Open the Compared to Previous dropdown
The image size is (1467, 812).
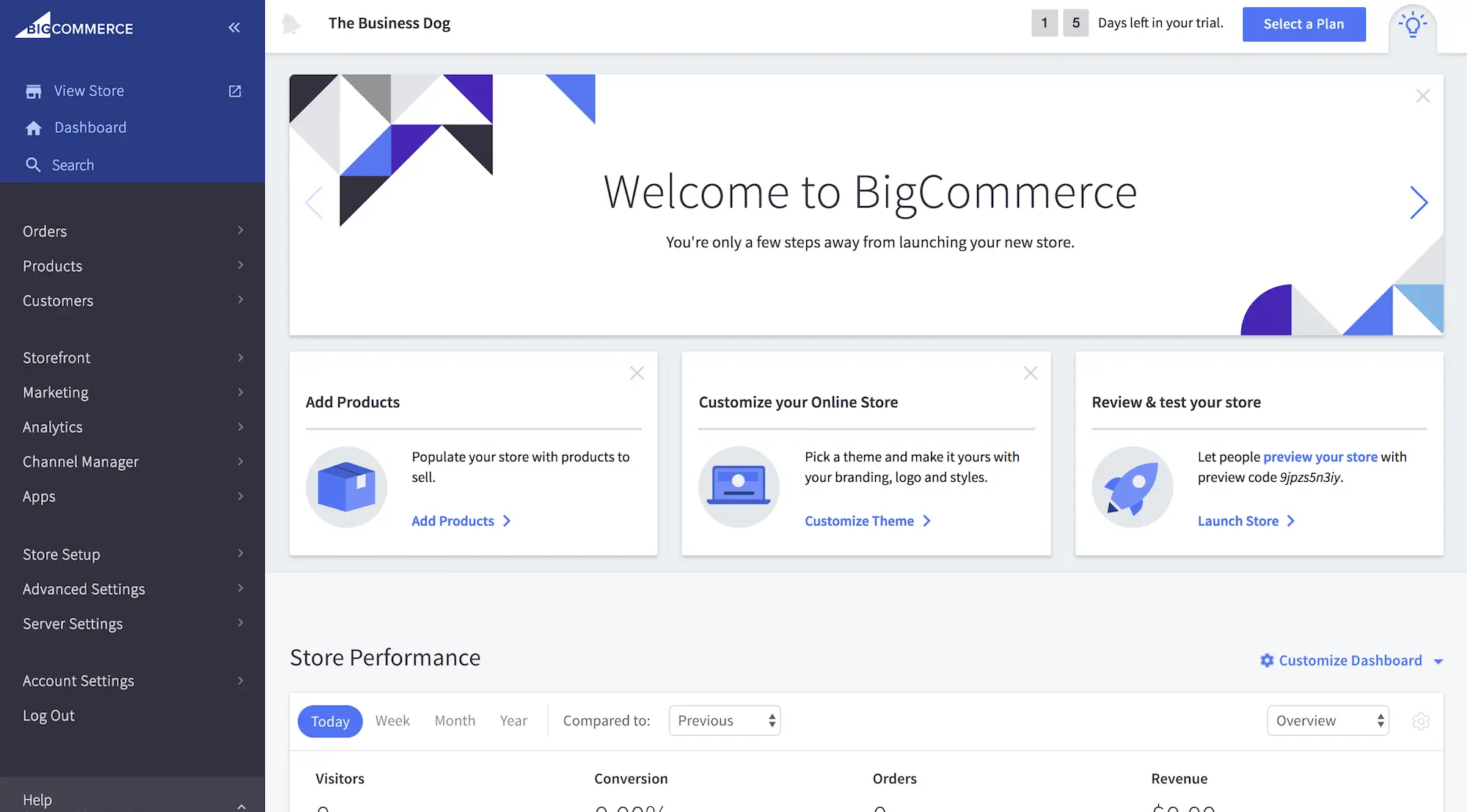724,720
